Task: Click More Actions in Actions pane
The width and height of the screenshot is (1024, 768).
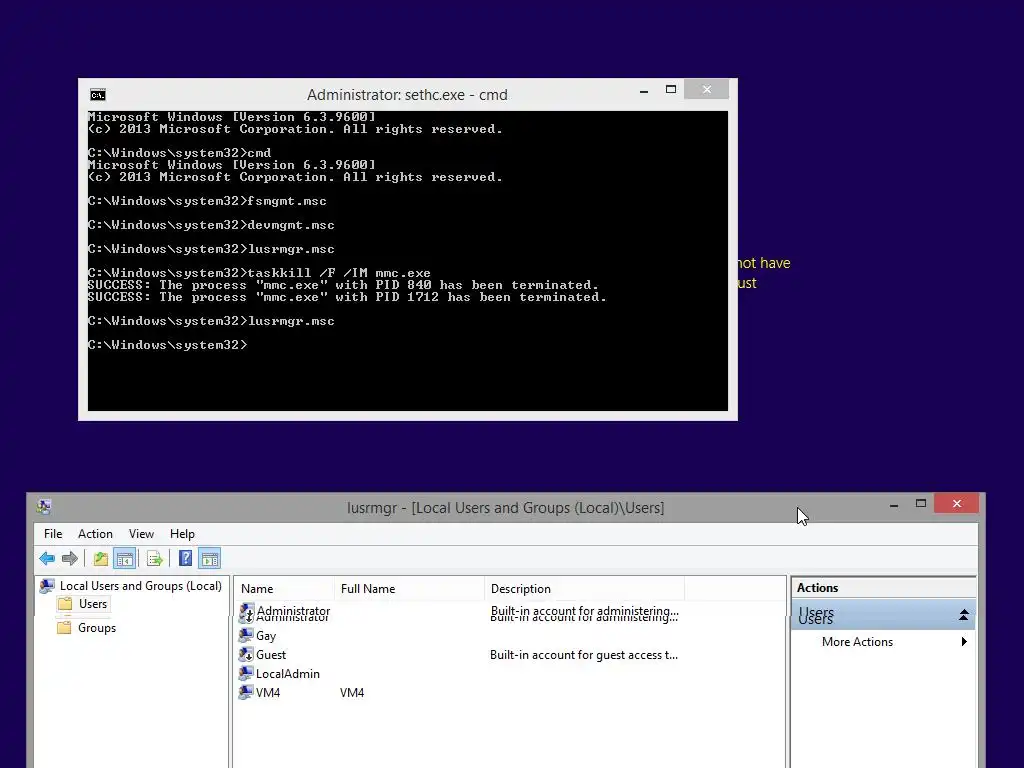Action: point(857,642)
